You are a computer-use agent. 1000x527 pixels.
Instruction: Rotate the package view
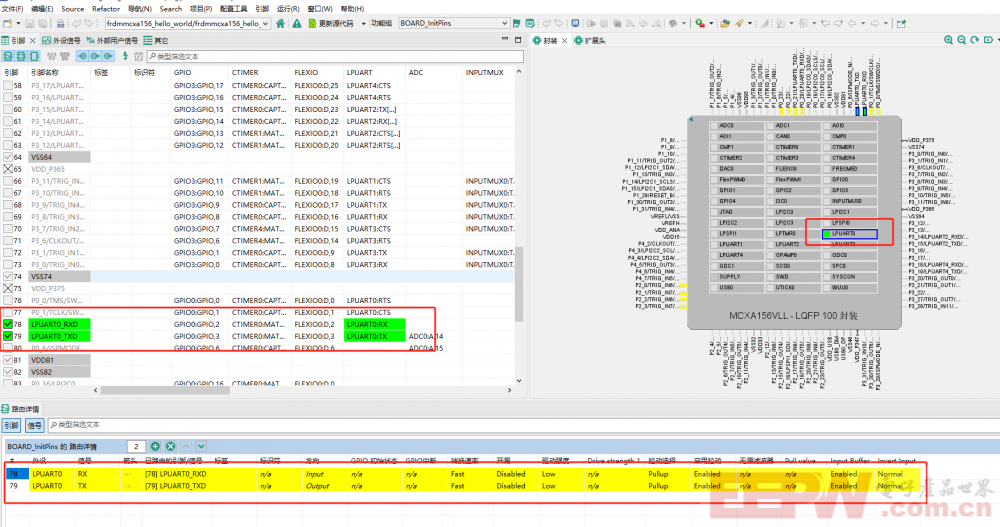tap(974, 40)
